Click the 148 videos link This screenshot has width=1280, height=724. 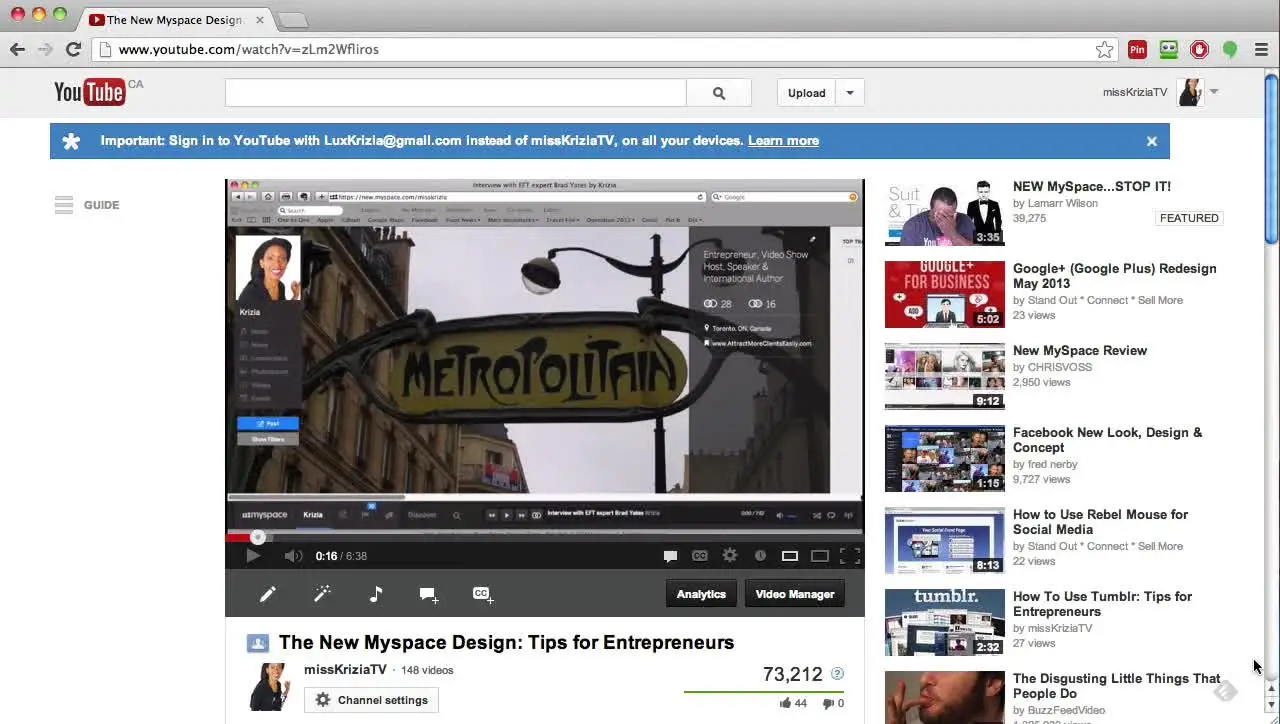pos(427,670)
